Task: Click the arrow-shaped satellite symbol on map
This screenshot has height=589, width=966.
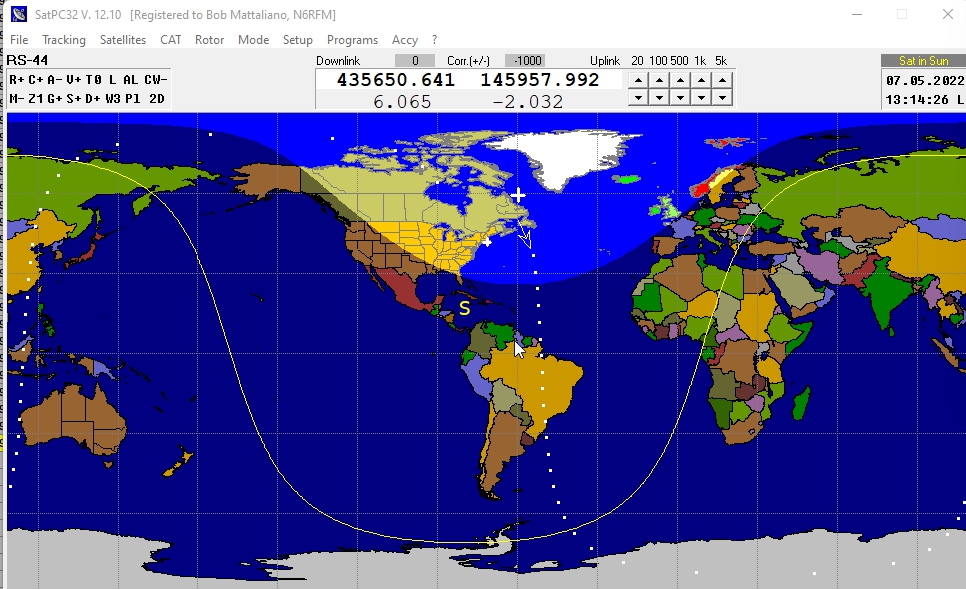Action: [x=525, y=234]
